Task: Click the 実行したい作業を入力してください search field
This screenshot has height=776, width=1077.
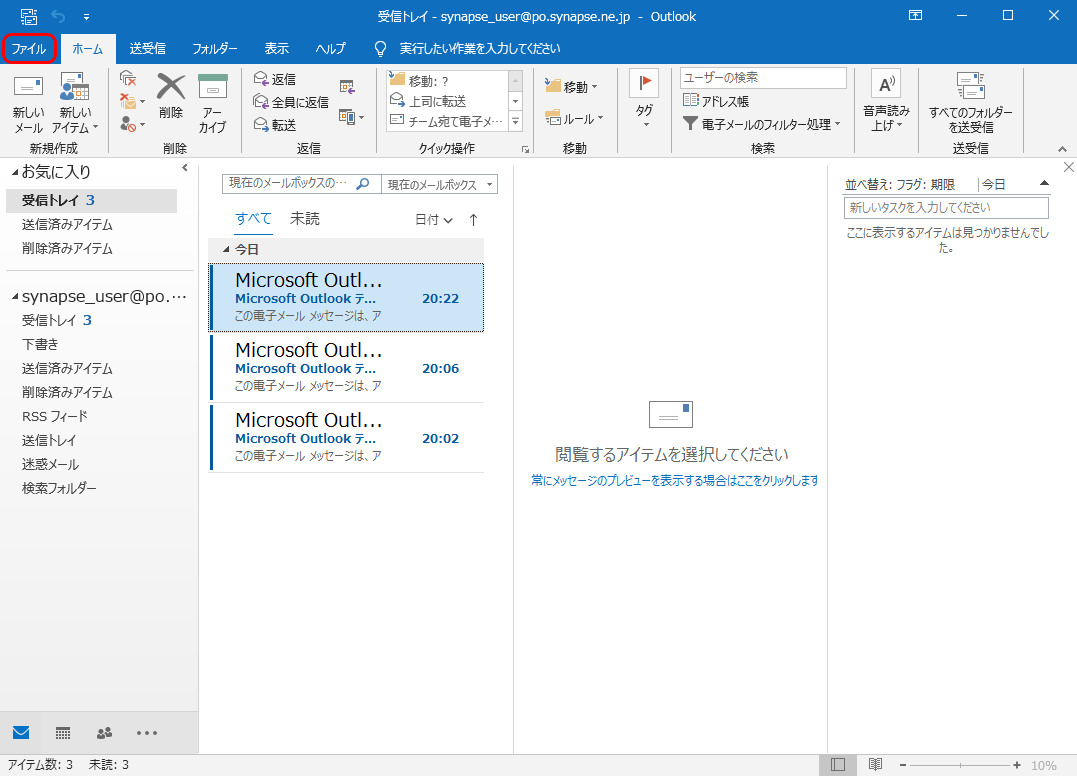Action: coord(479,49)
